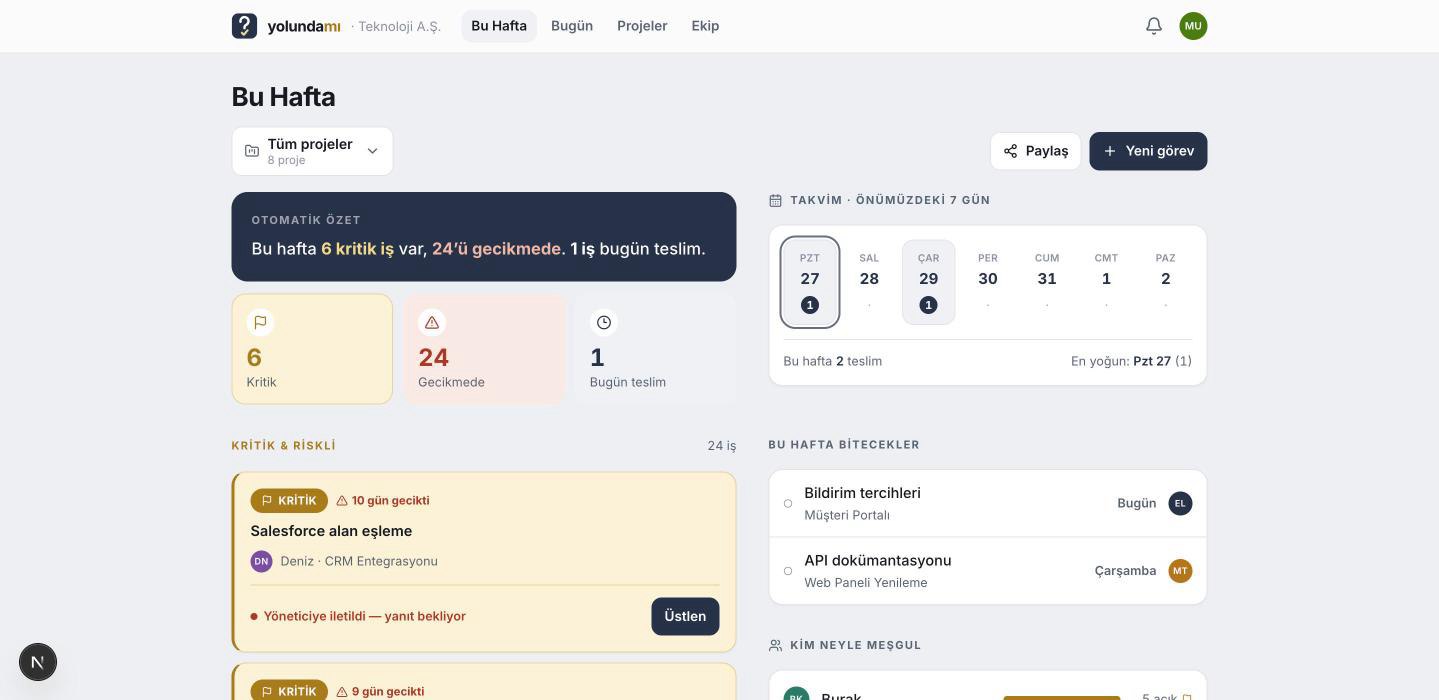
Task: Select Per 30 in the calendar
Action: [x=988, y=282]
